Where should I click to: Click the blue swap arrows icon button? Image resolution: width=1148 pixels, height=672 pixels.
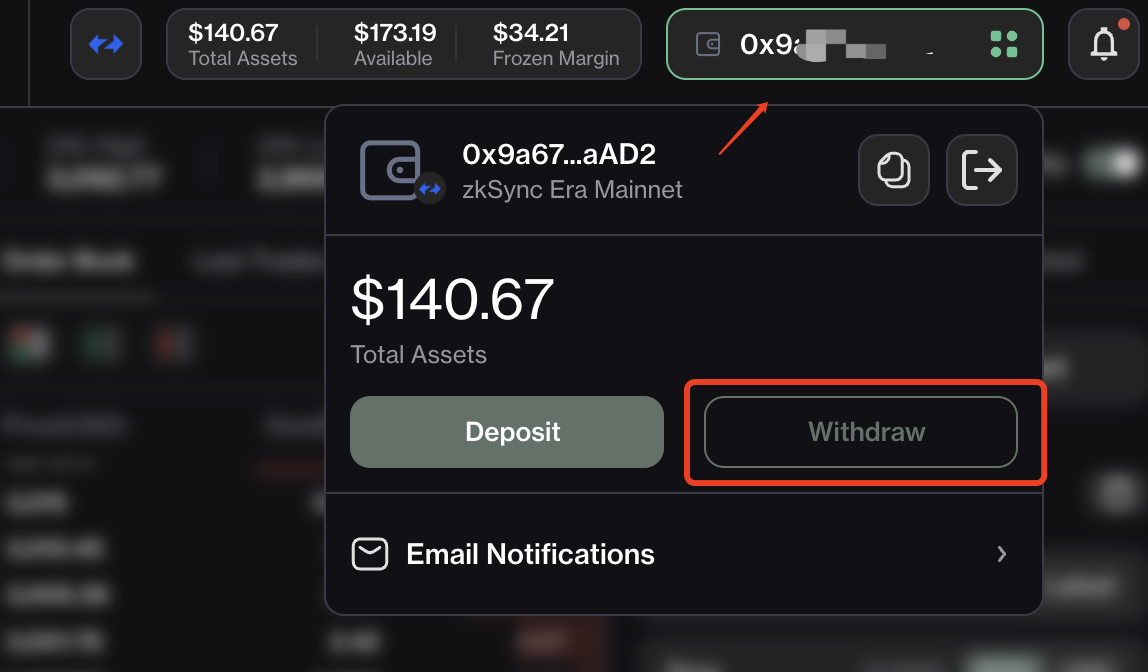(106, 44)
